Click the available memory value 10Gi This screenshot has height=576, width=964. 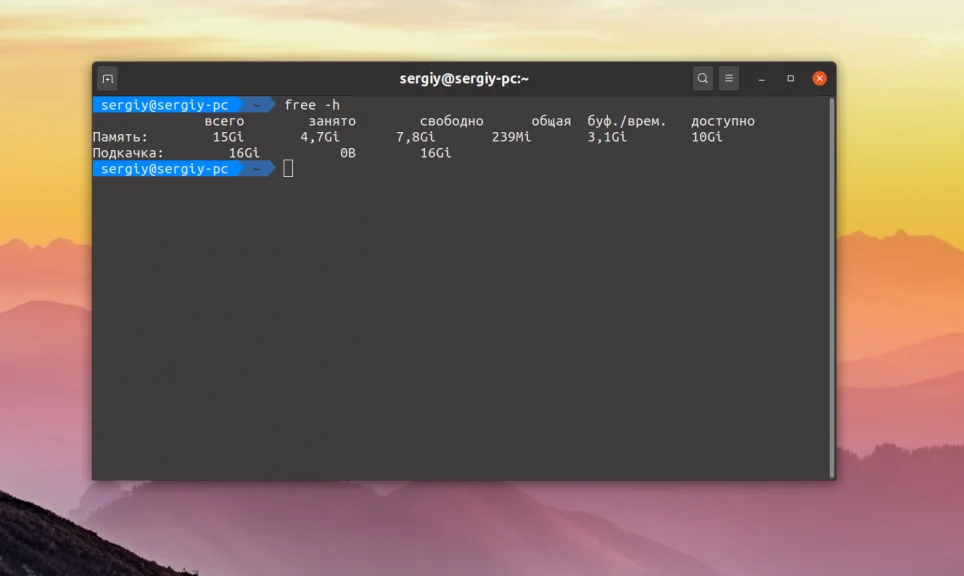point(706,137)
